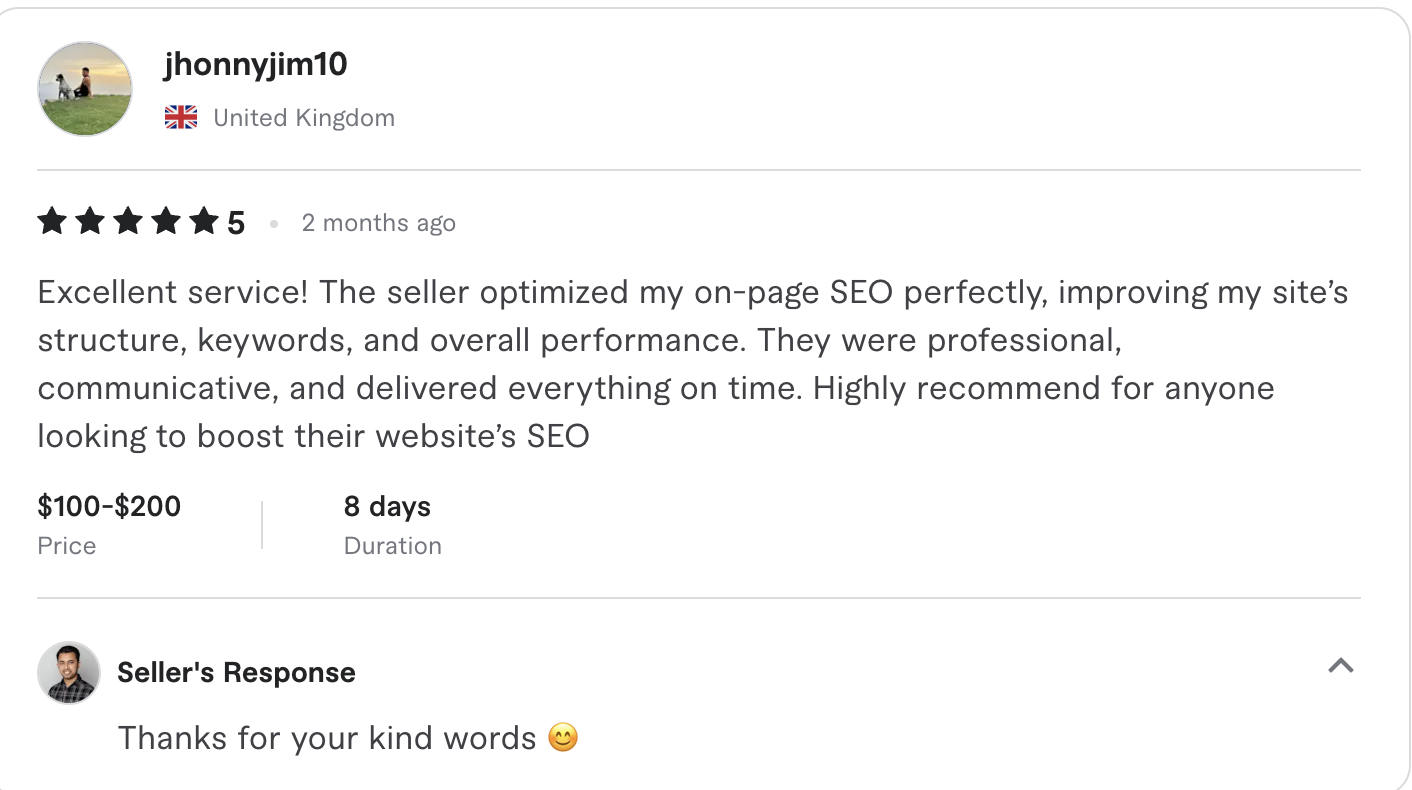Viewport: 1412px width, 790px height.
Task: Click the smiling emoji in the seller's reply
Action: [x=564, y=737]
